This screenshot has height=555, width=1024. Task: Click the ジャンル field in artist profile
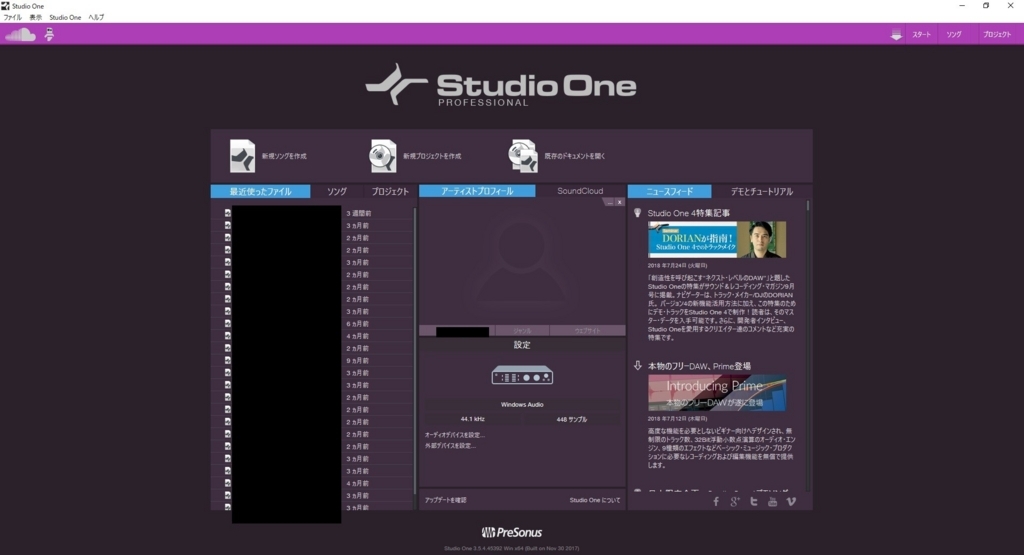tap(522, 331)
